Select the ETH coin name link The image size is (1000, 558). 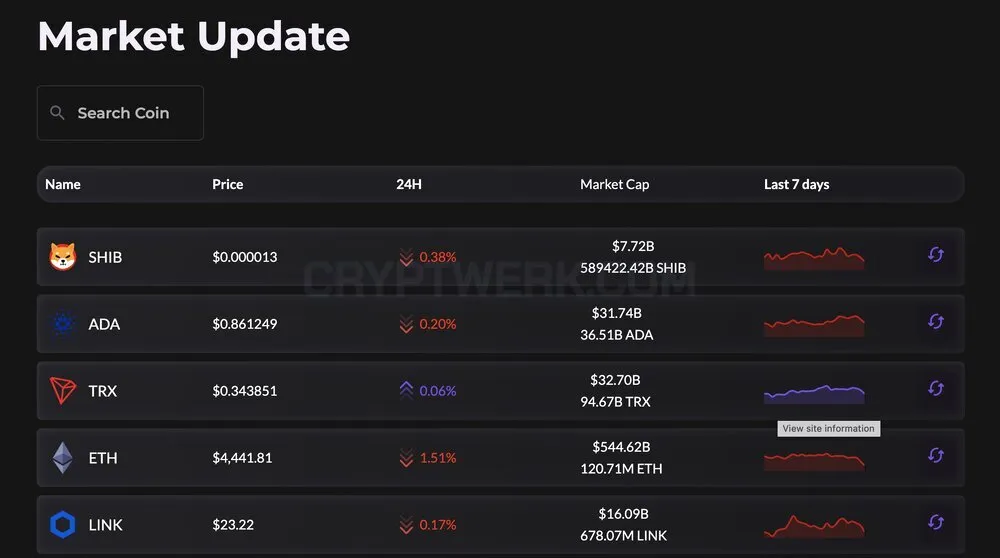point(103,458)
